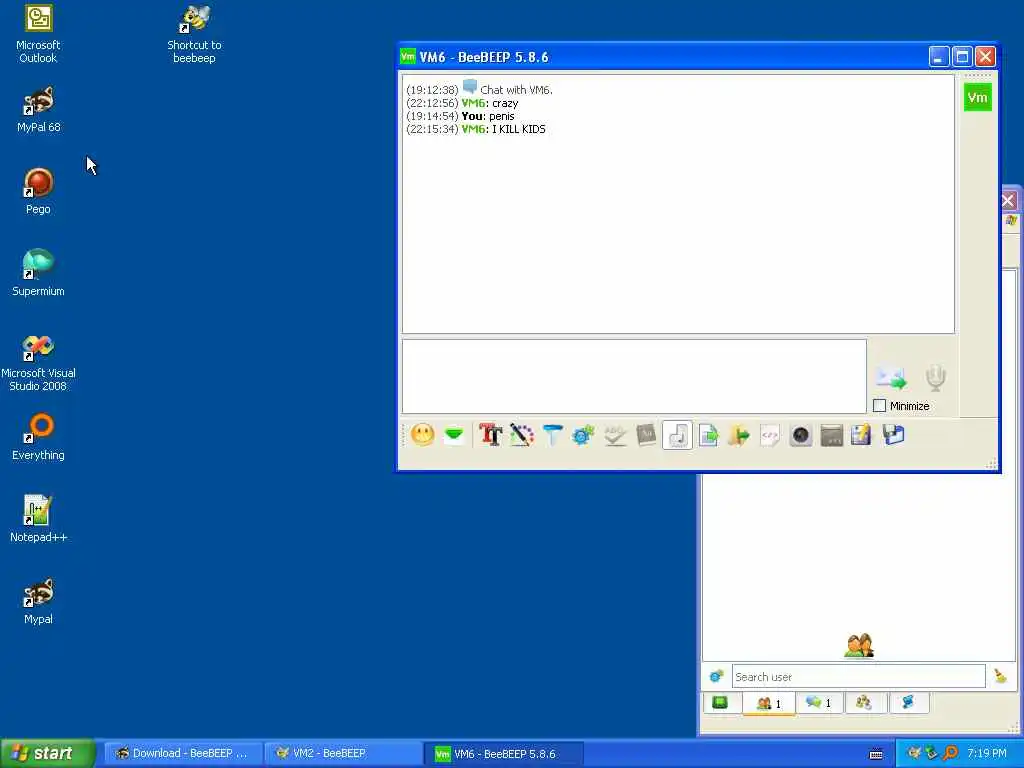Click the camera screenshot icon
The image size is (1024, 768).
pyautogui.click(x=801, y=435)
